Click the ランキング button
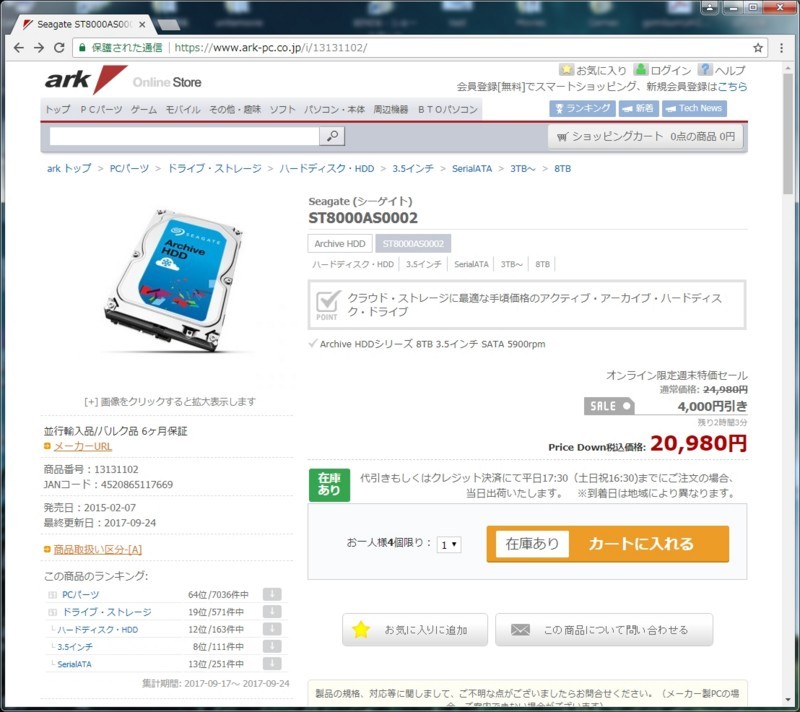The image size is (800, 712). [x=582, y=108]
